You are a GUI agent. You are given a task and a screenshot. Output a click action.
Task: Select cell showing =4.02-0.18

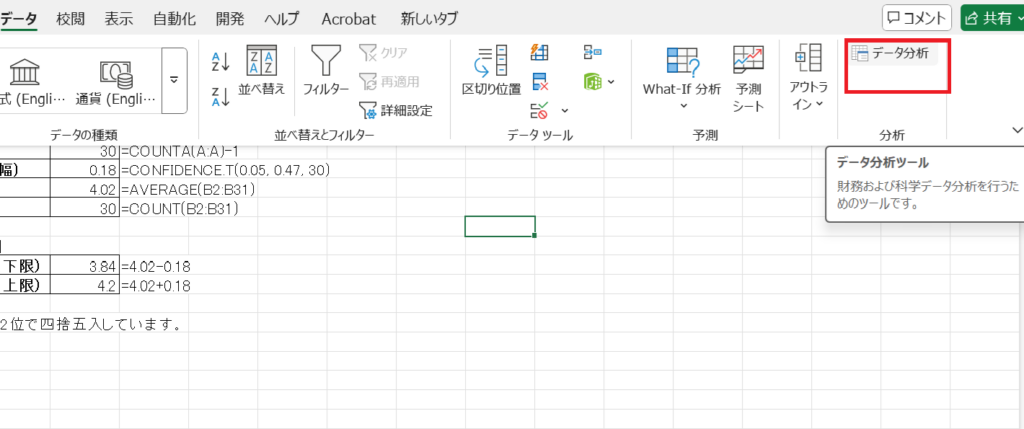pyautogui.click(x=155, y=266)
